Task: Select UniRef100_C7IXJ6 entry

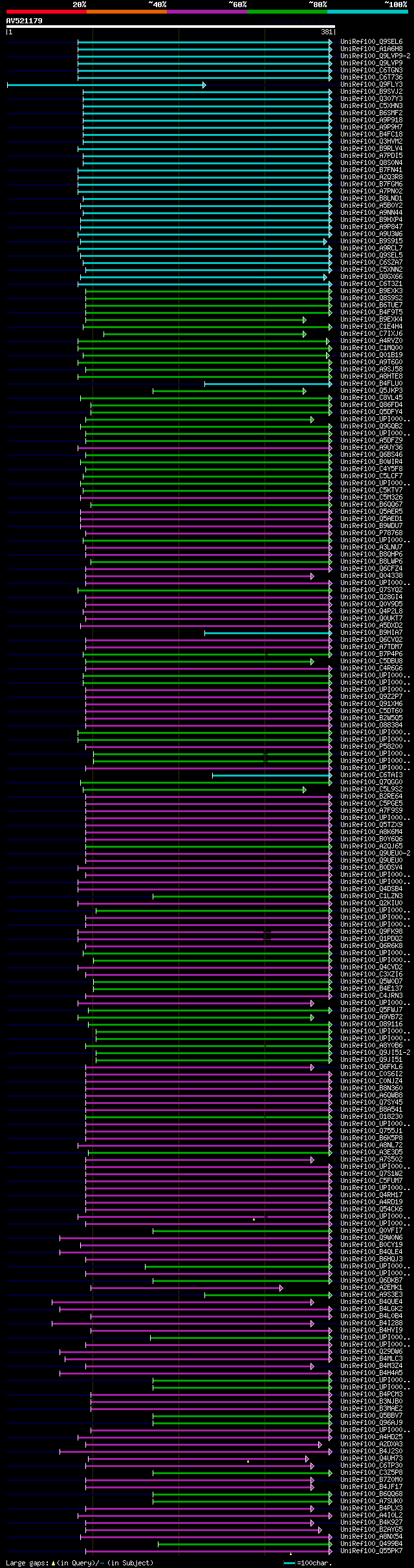Action: [x=371, y=334]
